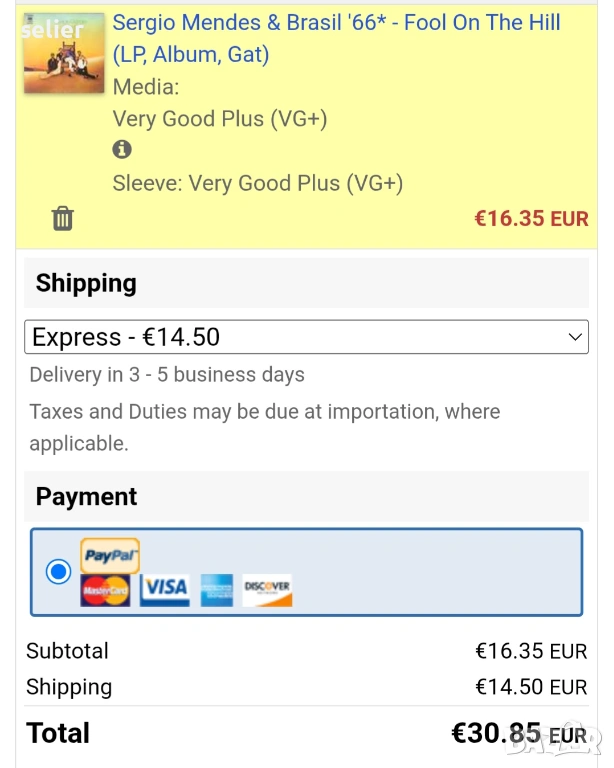Viewport: 614px width, 768px height.
Task: Delete item with the trash can icon
Action: (x=63, y=218)
